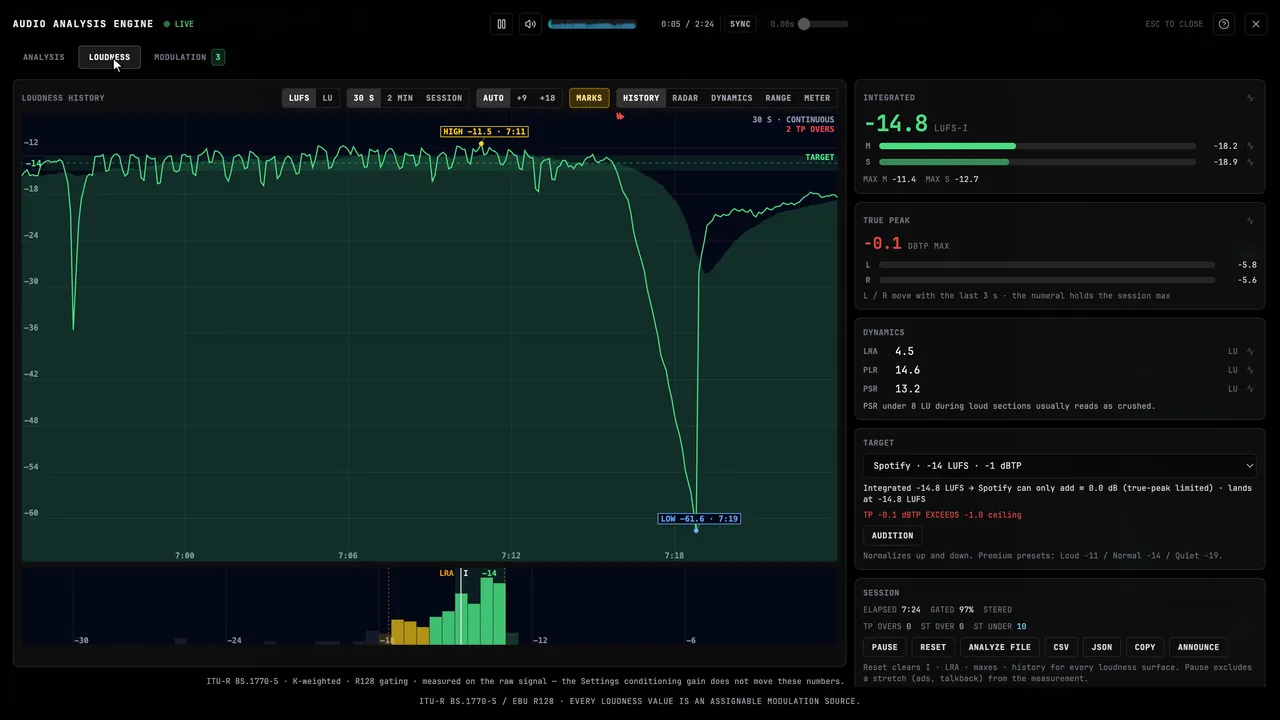The height and width of the screenshot is (720, 1280).
Task: Show the Radar view
Action: tap(685, 98)
